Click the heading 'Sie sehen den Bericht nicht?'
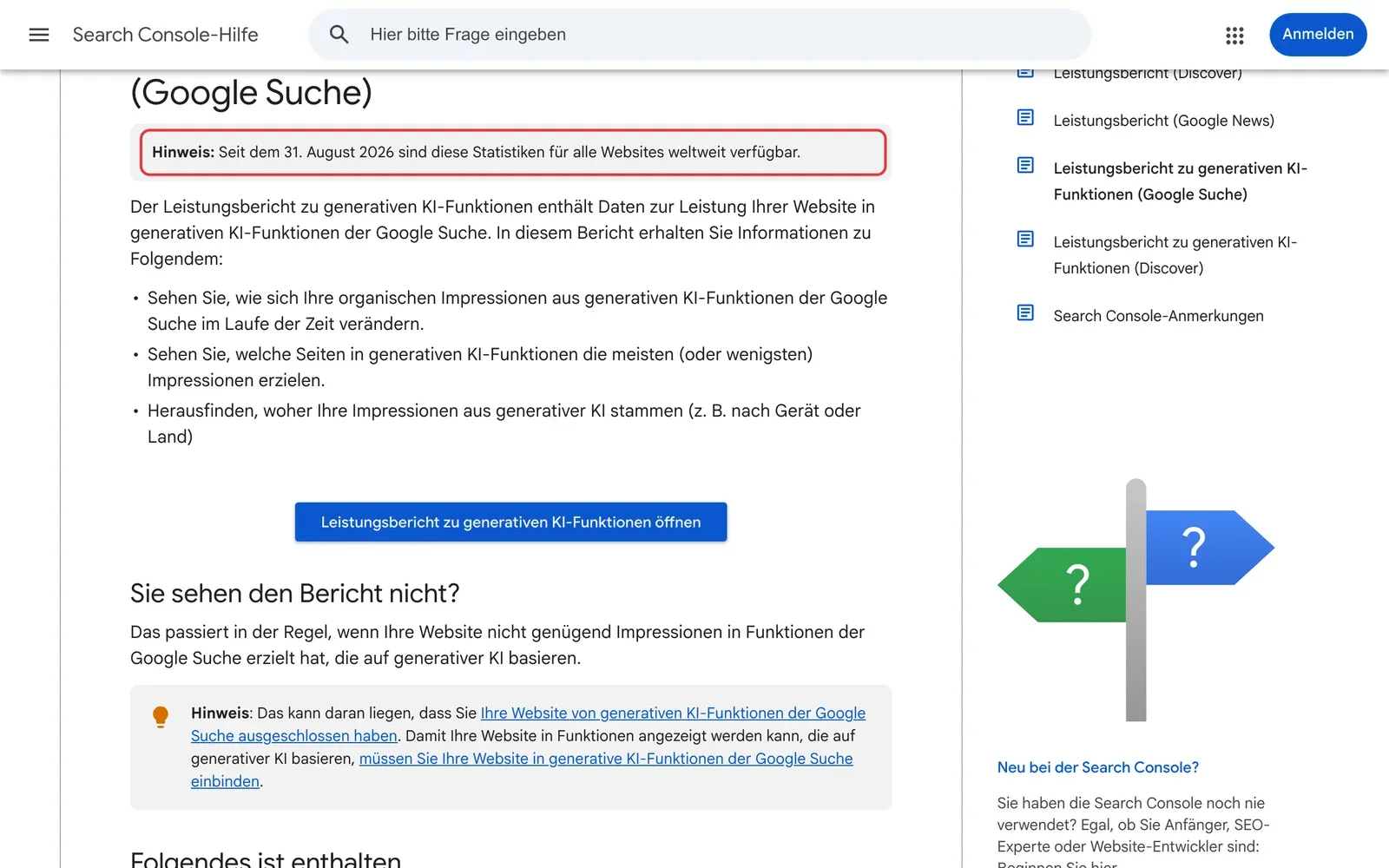This screenshot has width=1389, height=868. click(x=295, y=594)
